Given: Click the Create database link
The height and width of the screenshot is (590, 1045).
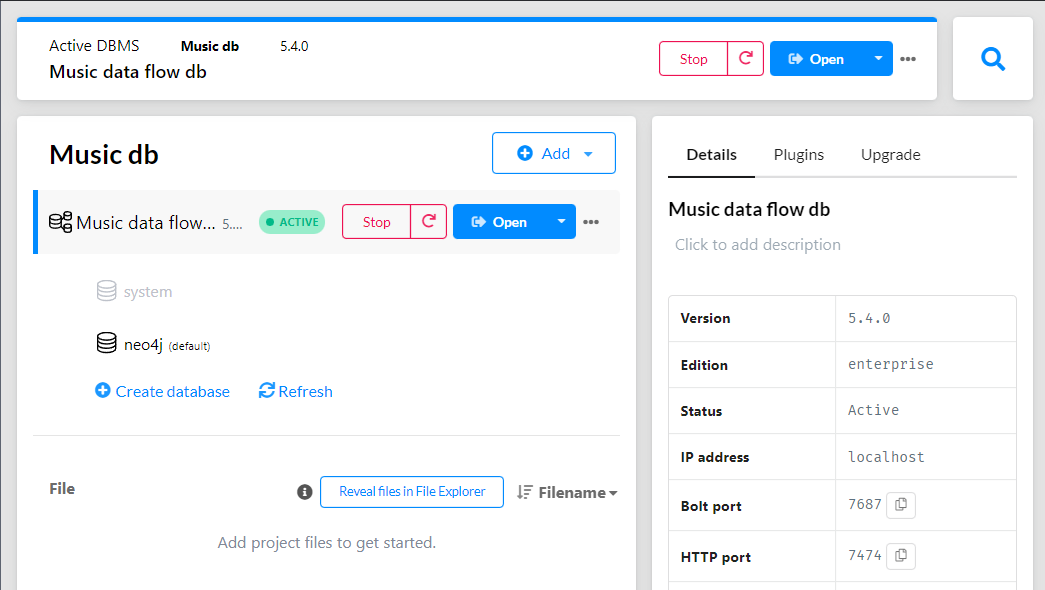Looking at the screenshot, I should coord(162,391).
